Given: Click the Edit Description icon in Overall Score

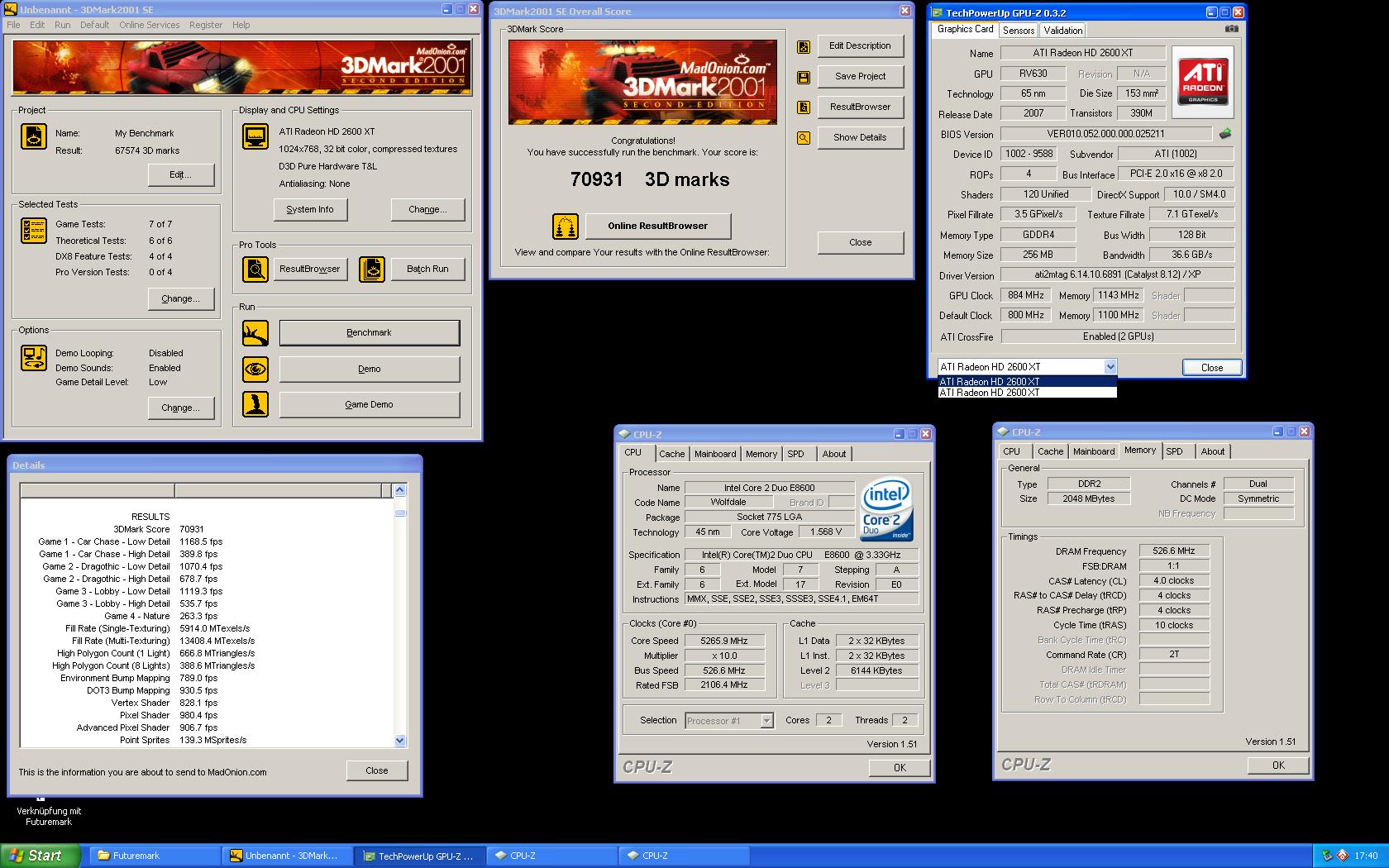Looking at the screenshot, I should click(x=804, y=47).
